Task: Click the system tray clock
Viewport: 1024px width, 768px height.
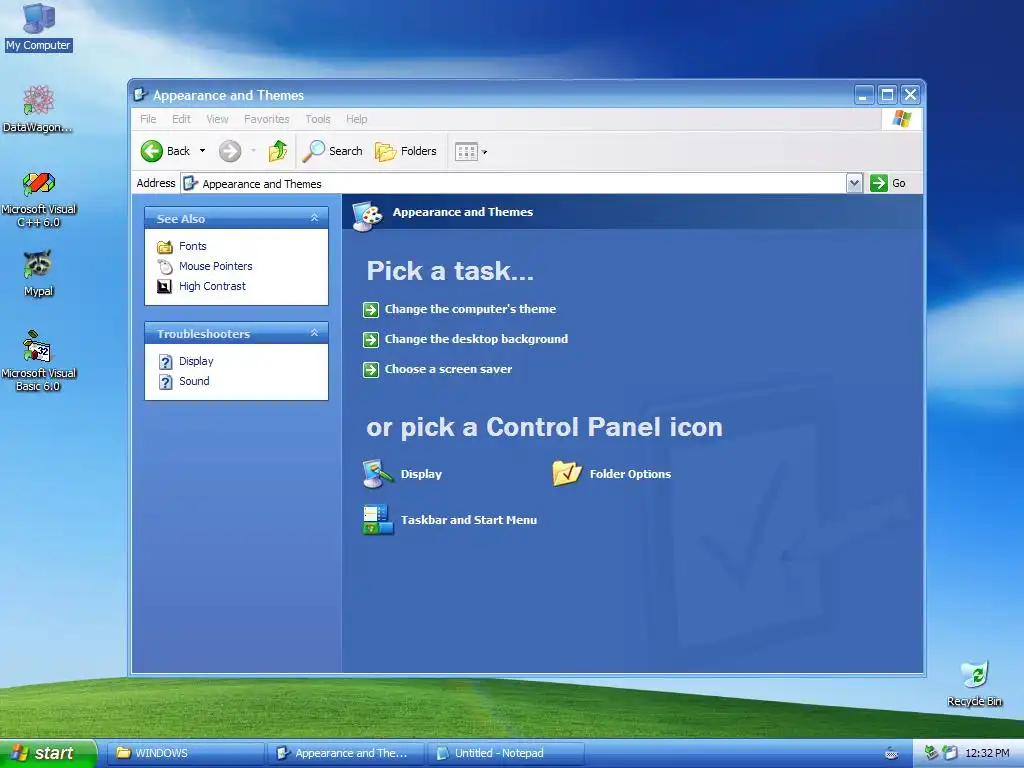Action: [987, 753]
